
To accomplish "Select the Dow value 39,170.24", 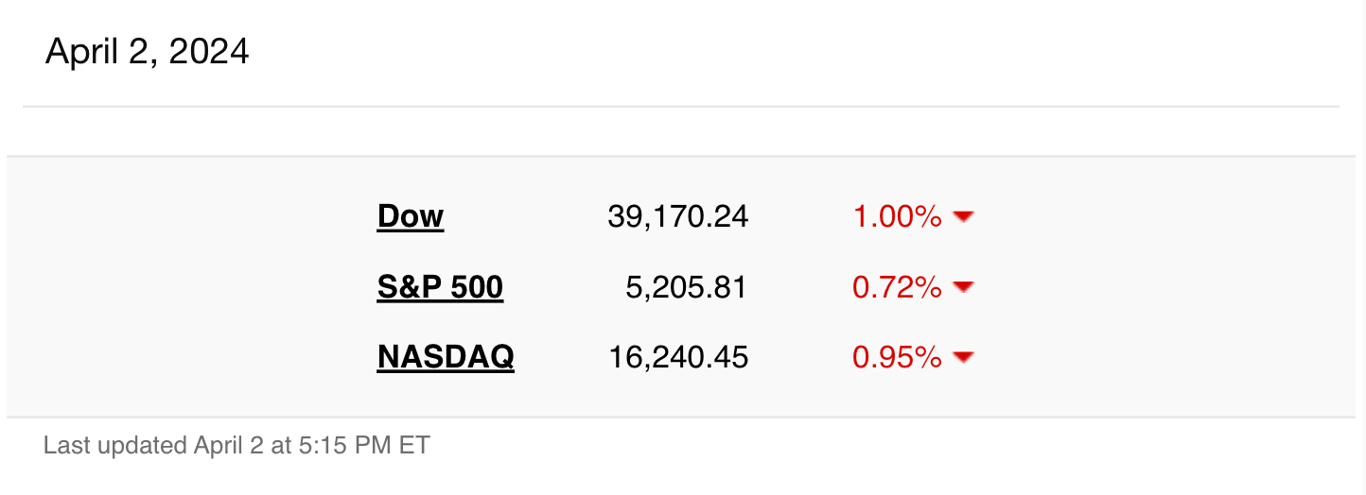I will (x=678, y=216).
